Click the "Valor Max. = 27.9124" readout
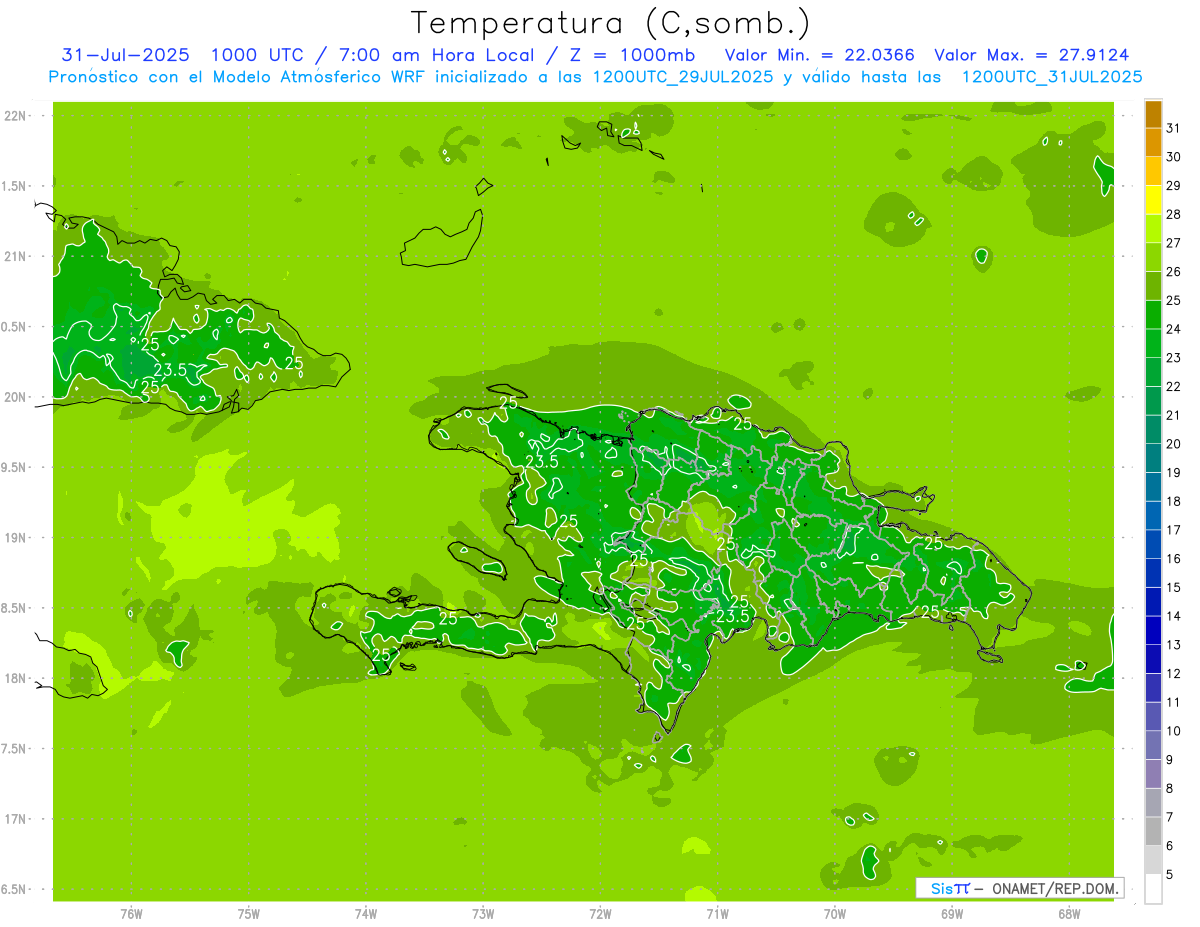 1032,55
